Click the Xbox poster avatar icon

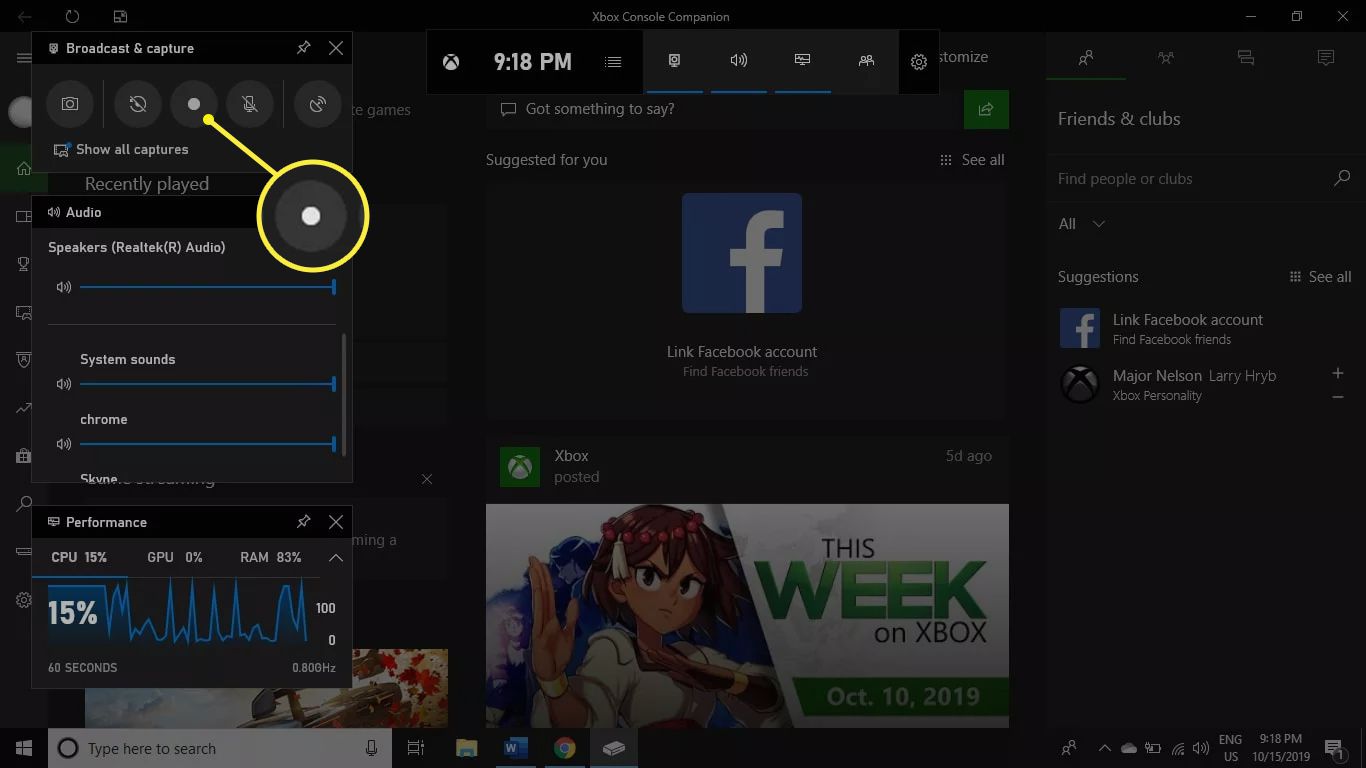(520, 466)
